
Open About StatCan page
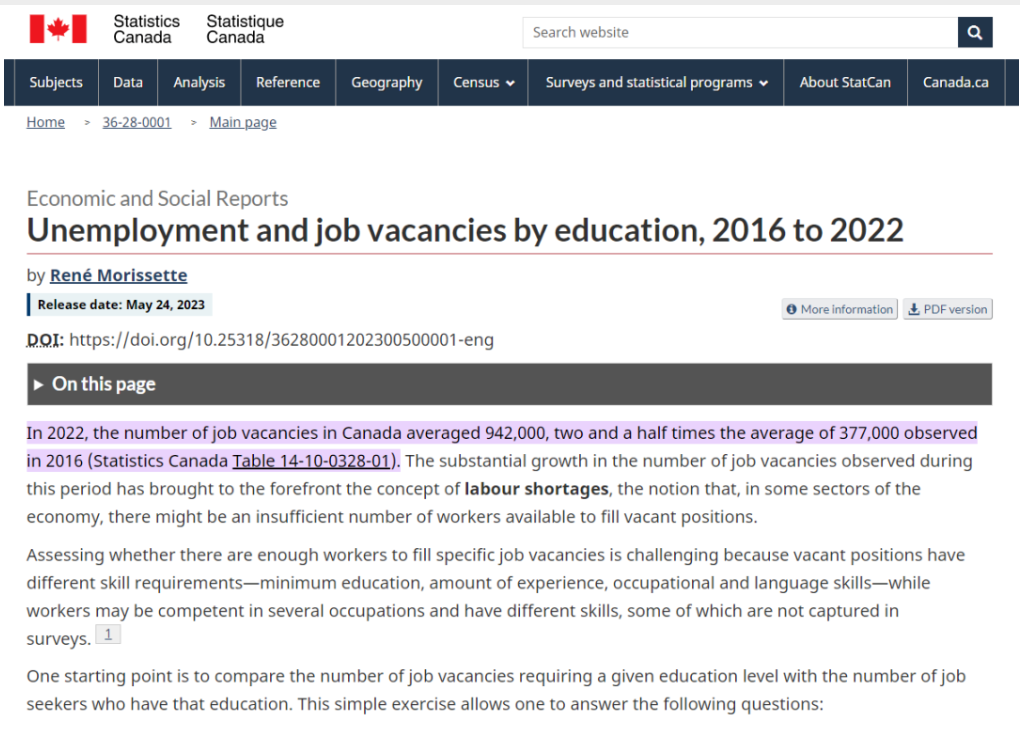click(845, 83)
